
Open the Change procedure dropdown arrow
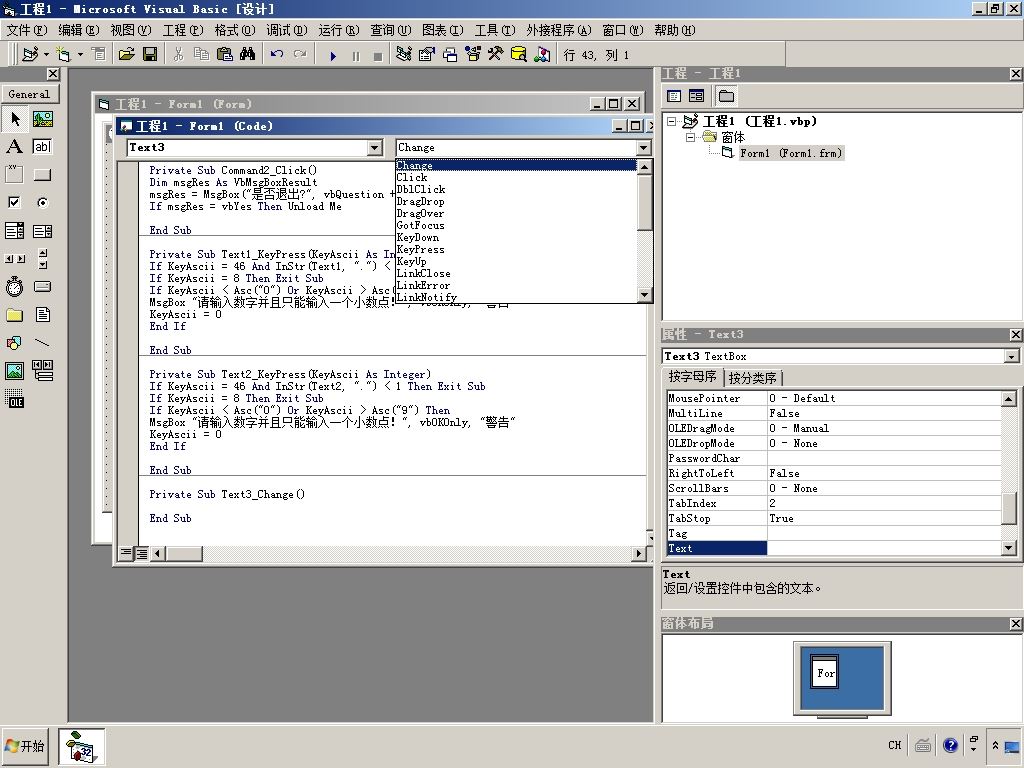click(x=643, y=148)
